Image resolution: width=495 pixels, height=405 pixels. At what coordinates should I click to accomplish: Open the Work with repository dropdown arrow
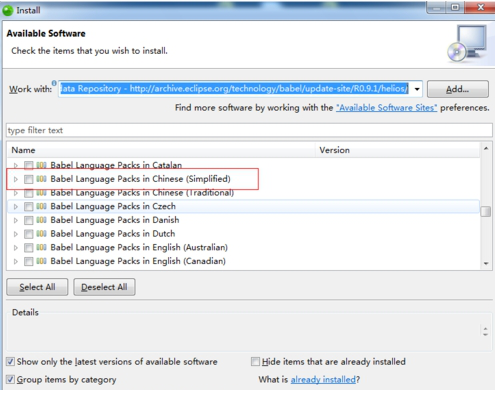(x=417, y=89)
